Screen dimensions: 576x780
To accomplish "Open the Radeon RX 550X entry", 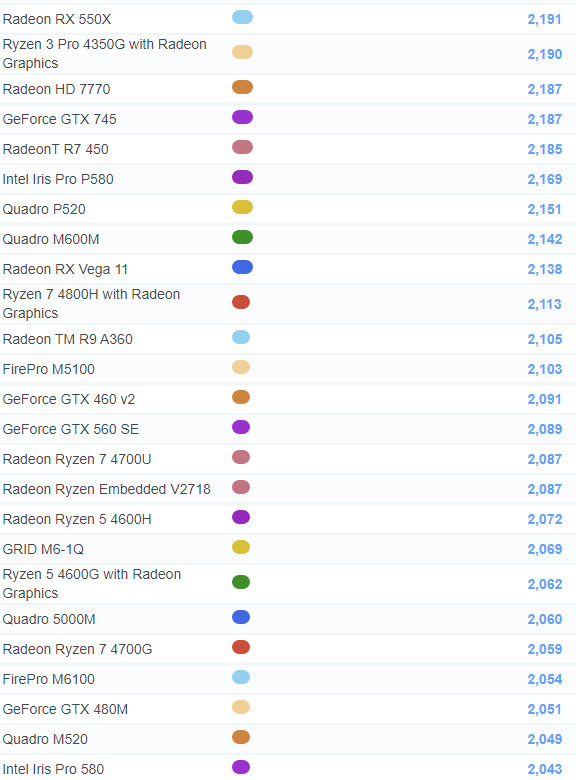I will [57, 19].
